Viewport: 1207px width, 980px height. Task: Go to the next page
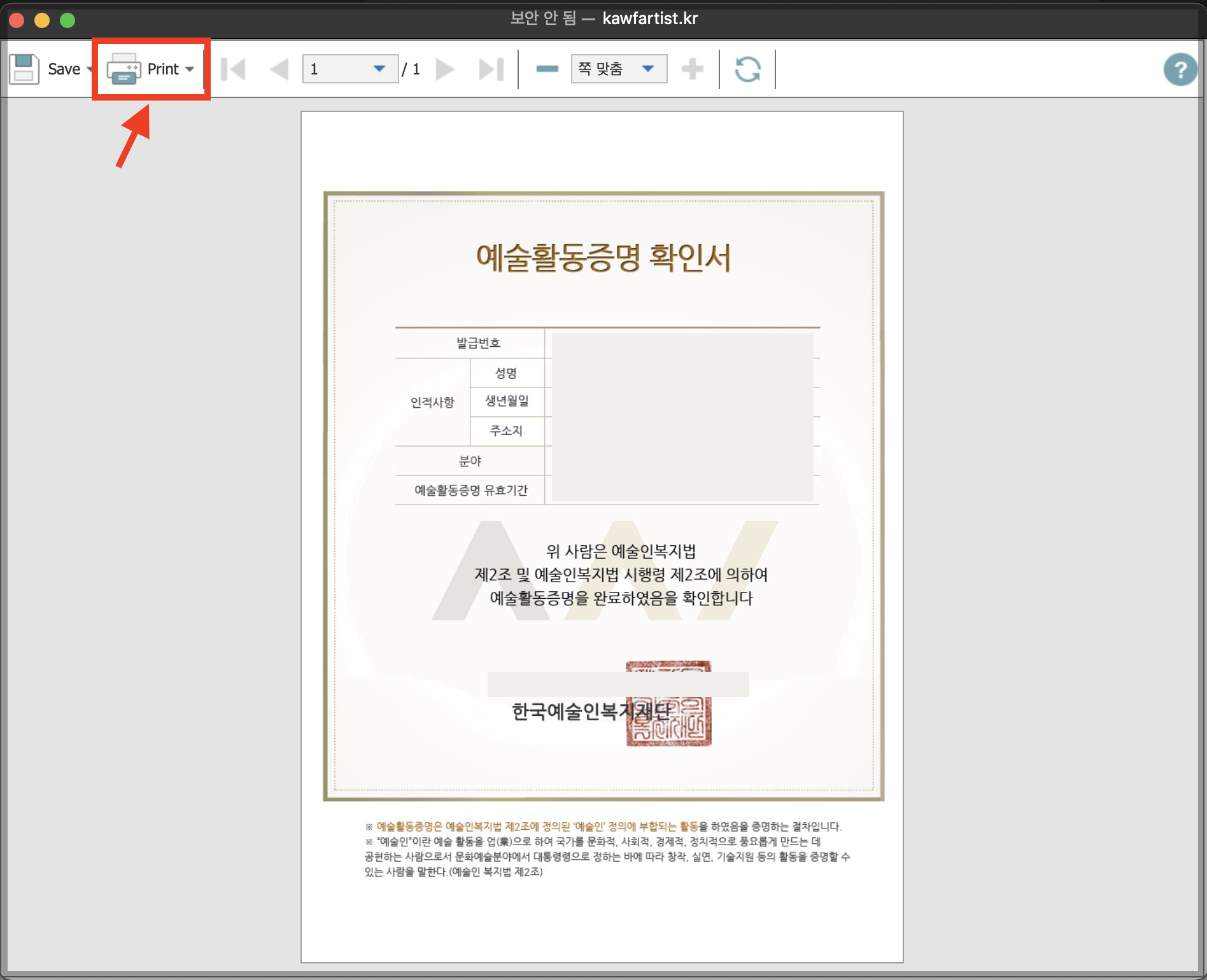click(x=445, y=69)
